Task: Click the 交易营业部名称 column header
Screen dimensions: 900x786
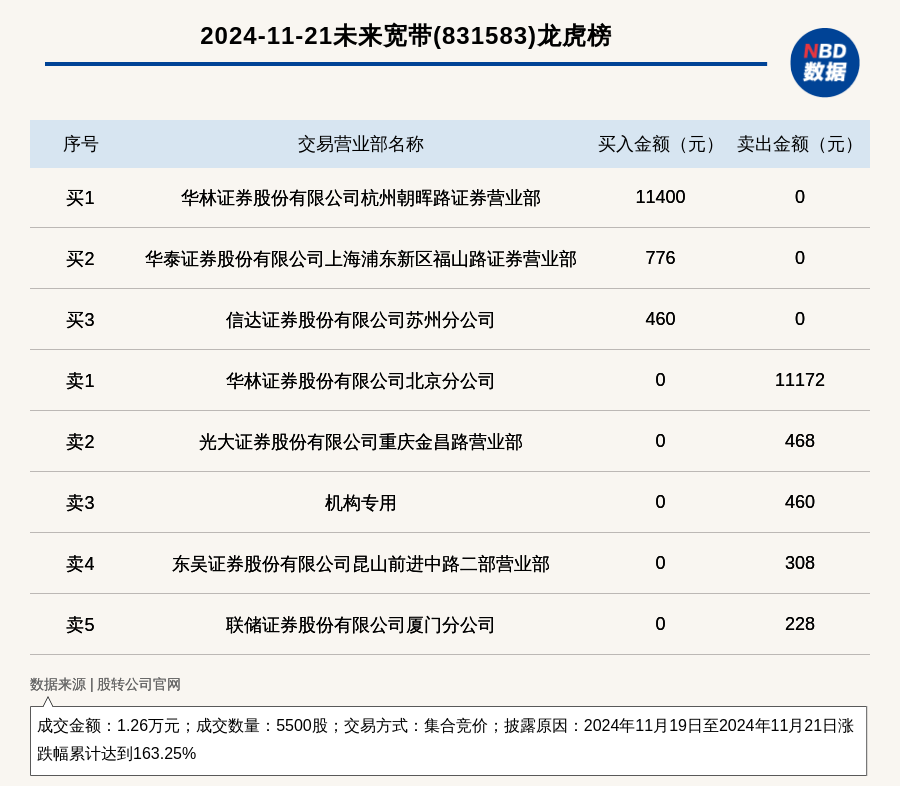Action: pyautogui.click(x=360, y=144)
